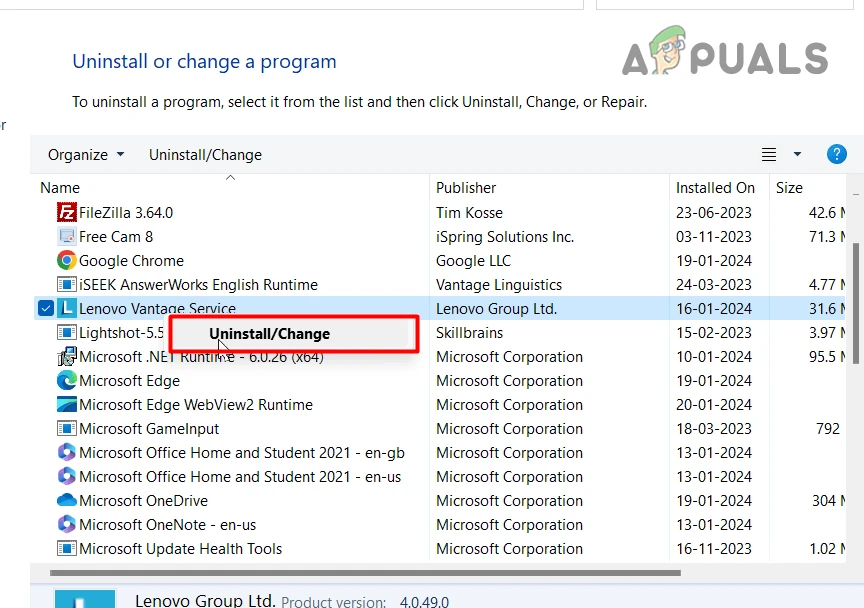Click the Microsoft OneDrive cloud icon
This screenshot has height=608, width=864.
[67, 501]
